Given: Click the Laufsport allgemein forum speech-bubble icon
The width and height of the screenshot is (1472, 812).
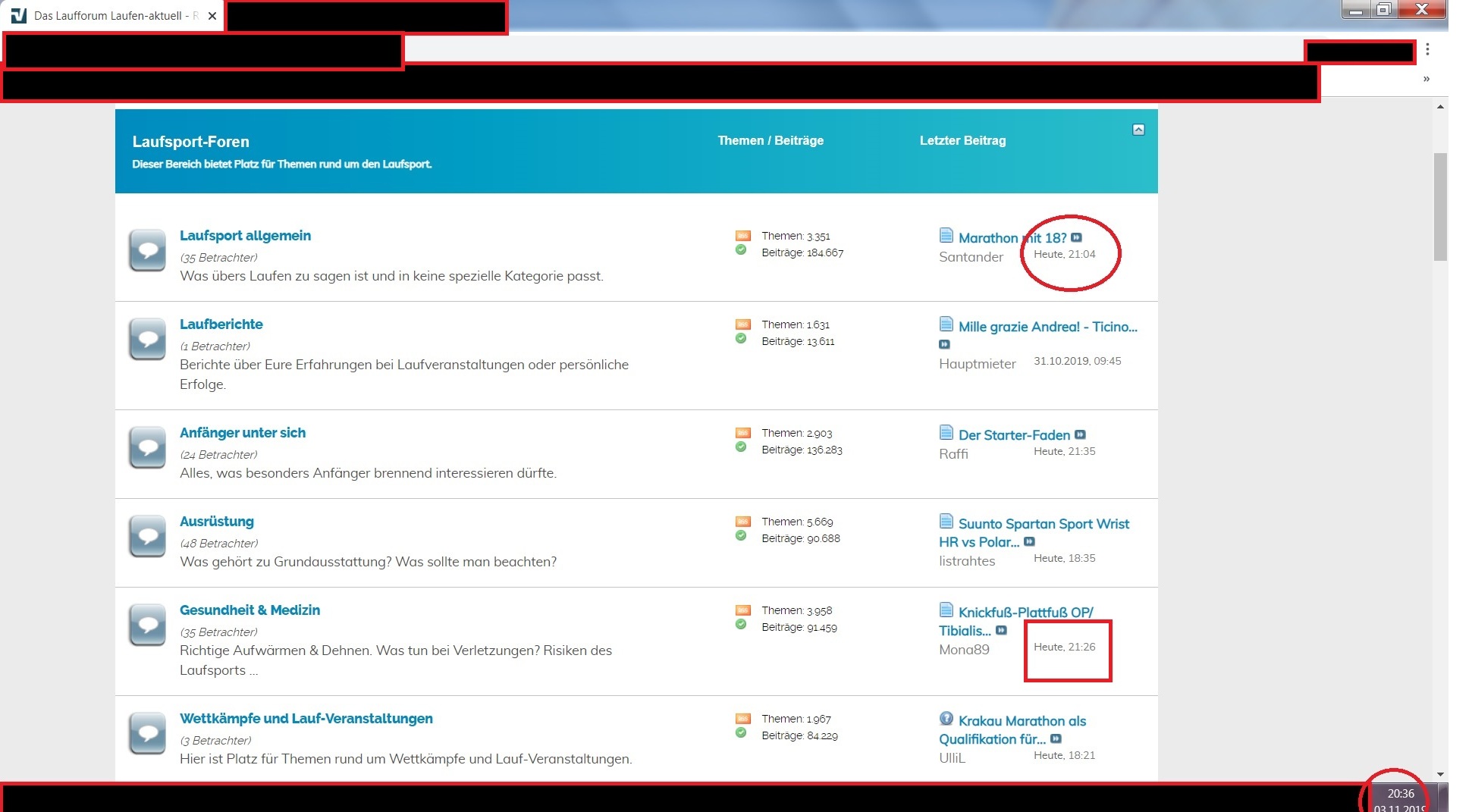Looking at the screenshot, I should 147,250.
